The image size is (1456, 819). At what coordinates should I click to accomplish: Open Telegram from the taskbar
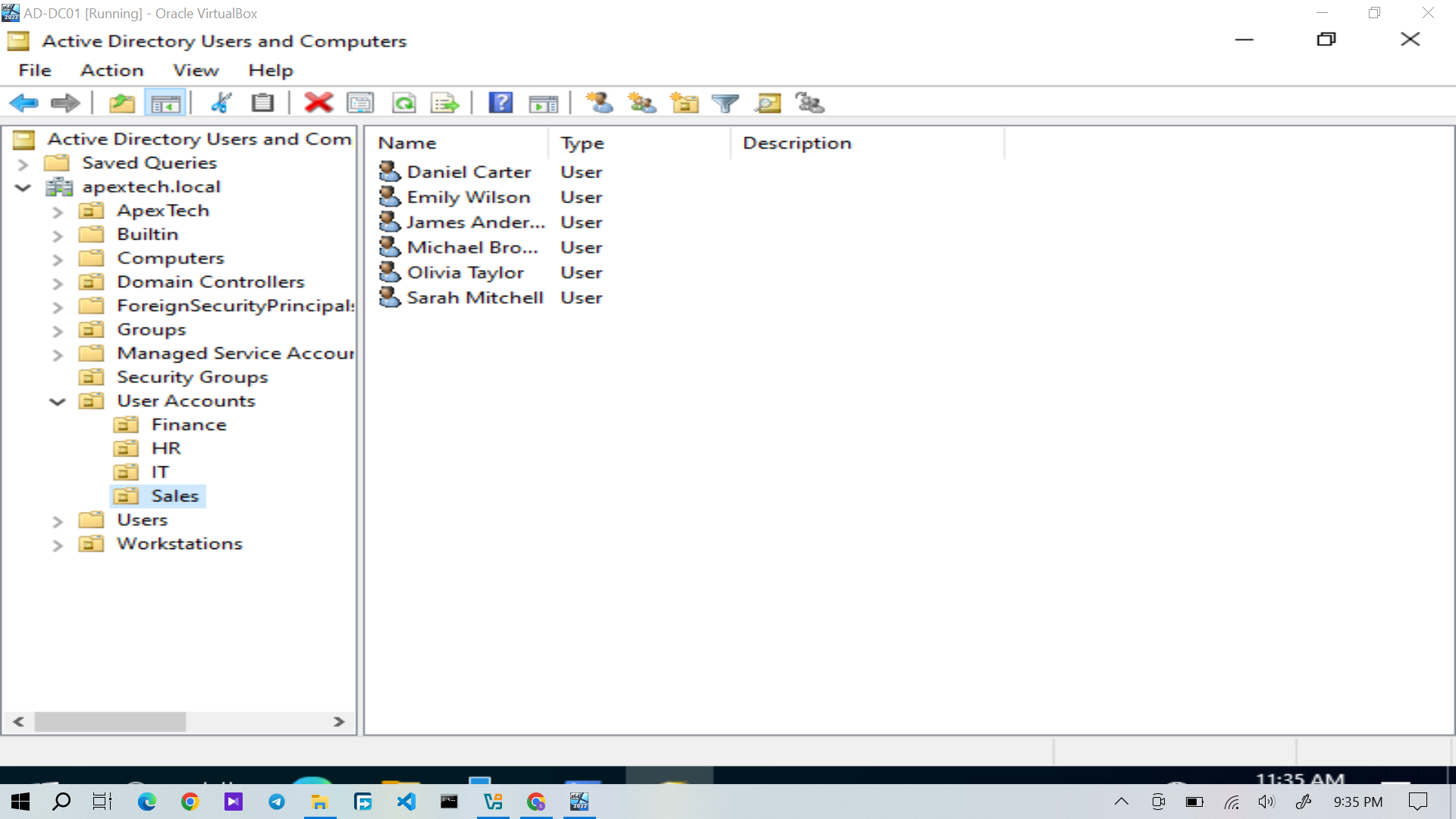[x=277, y=802]
